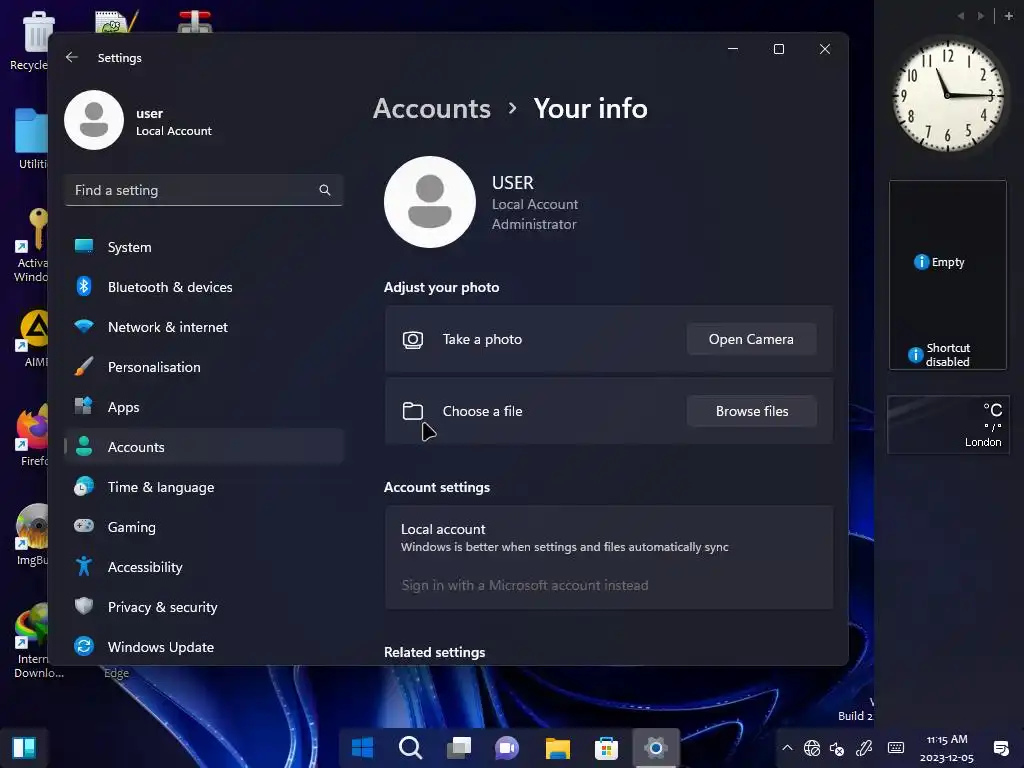This screenshot has width=1024, height=768.
Task: Open System settings category
Action: (x=204, y=247)
